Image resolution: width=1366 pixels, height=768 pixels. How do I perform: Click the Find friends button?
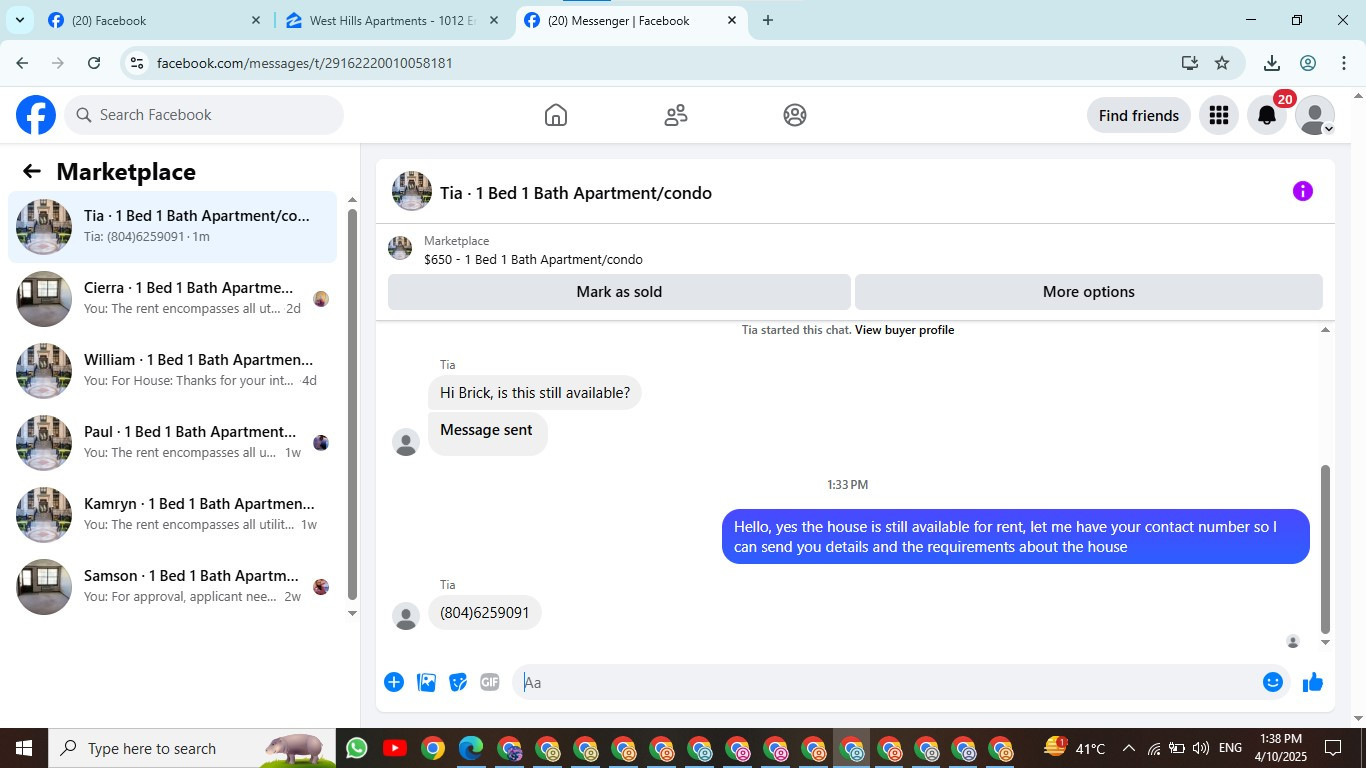pos(1138,115)
